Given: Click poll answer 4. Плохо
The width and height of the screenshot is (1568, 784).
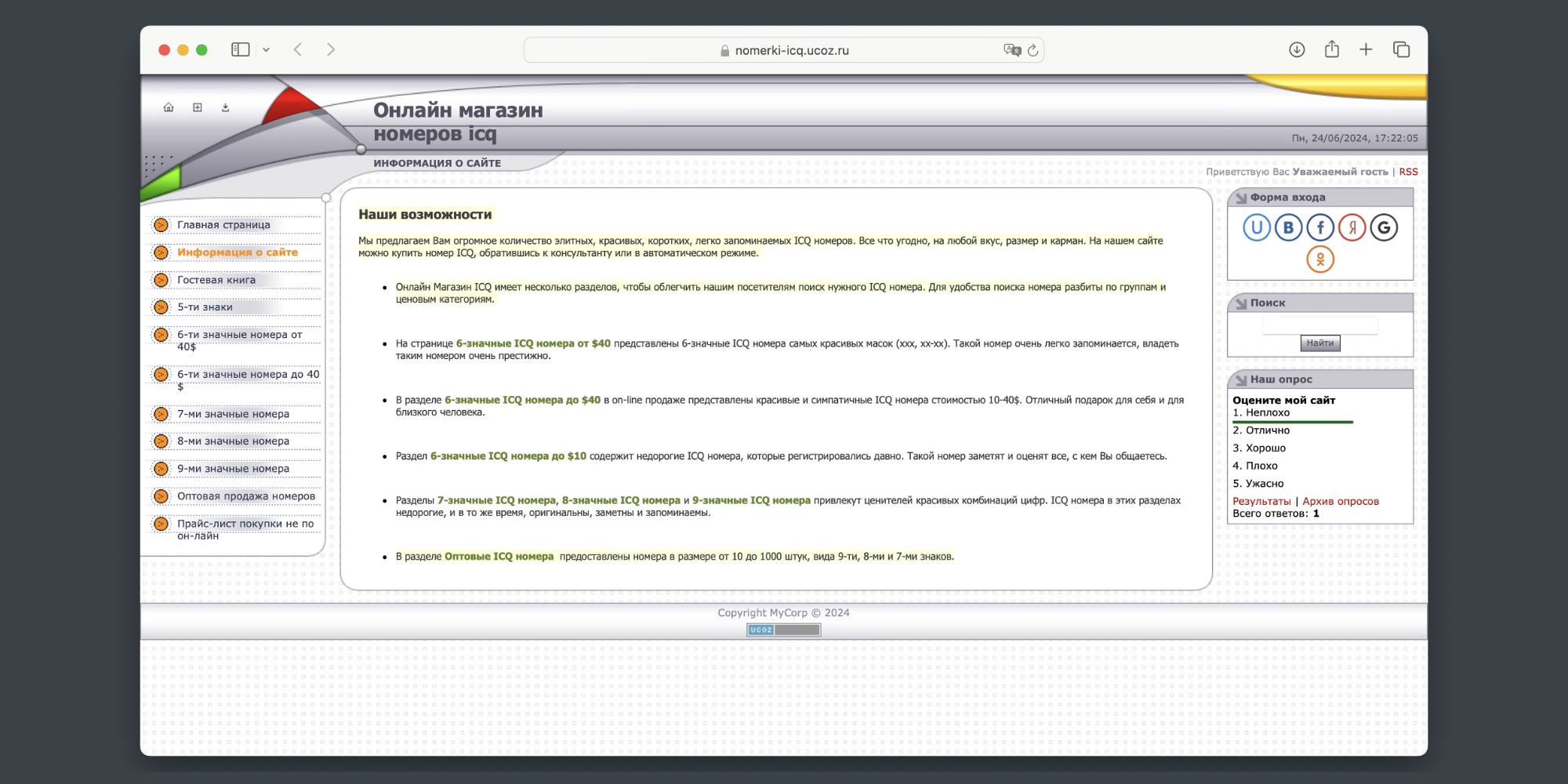Looking at the screenshot, I should click(x=1255, y=466).
